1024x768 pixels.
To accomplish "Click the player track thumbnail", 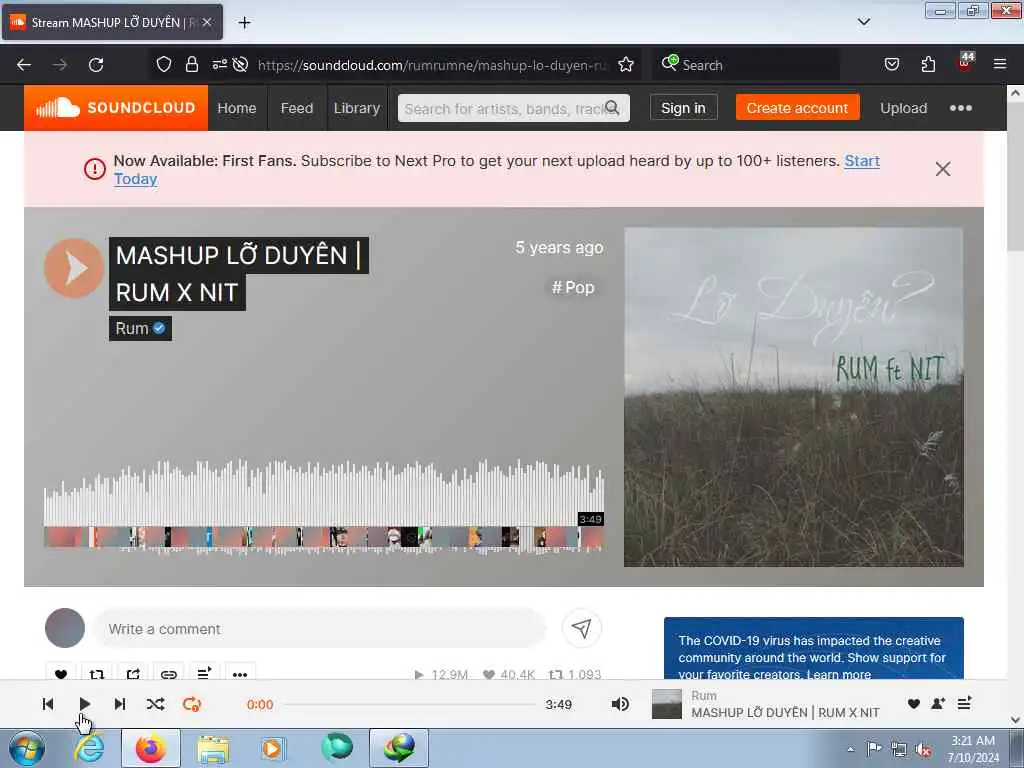I will point(667,704).
